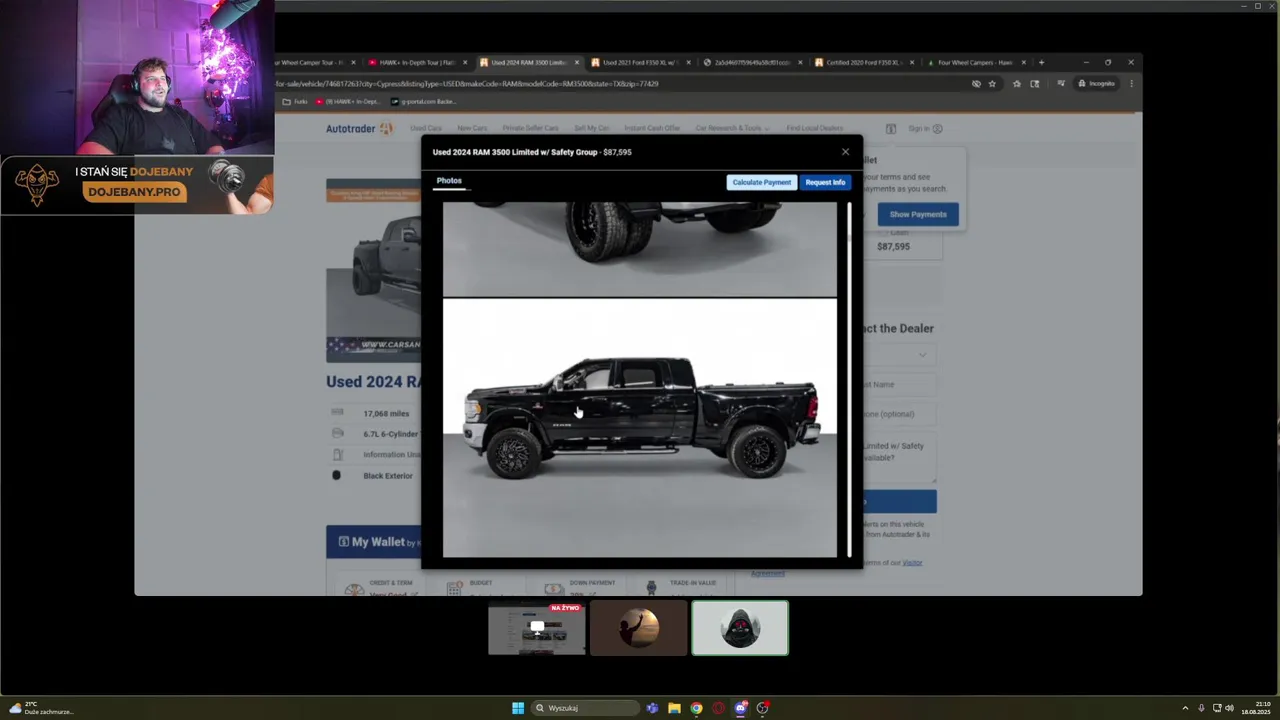Viewport: 1280px width, 720px height.
Task: Open the Private Seller Cars menu
Action: coord(530,128)
